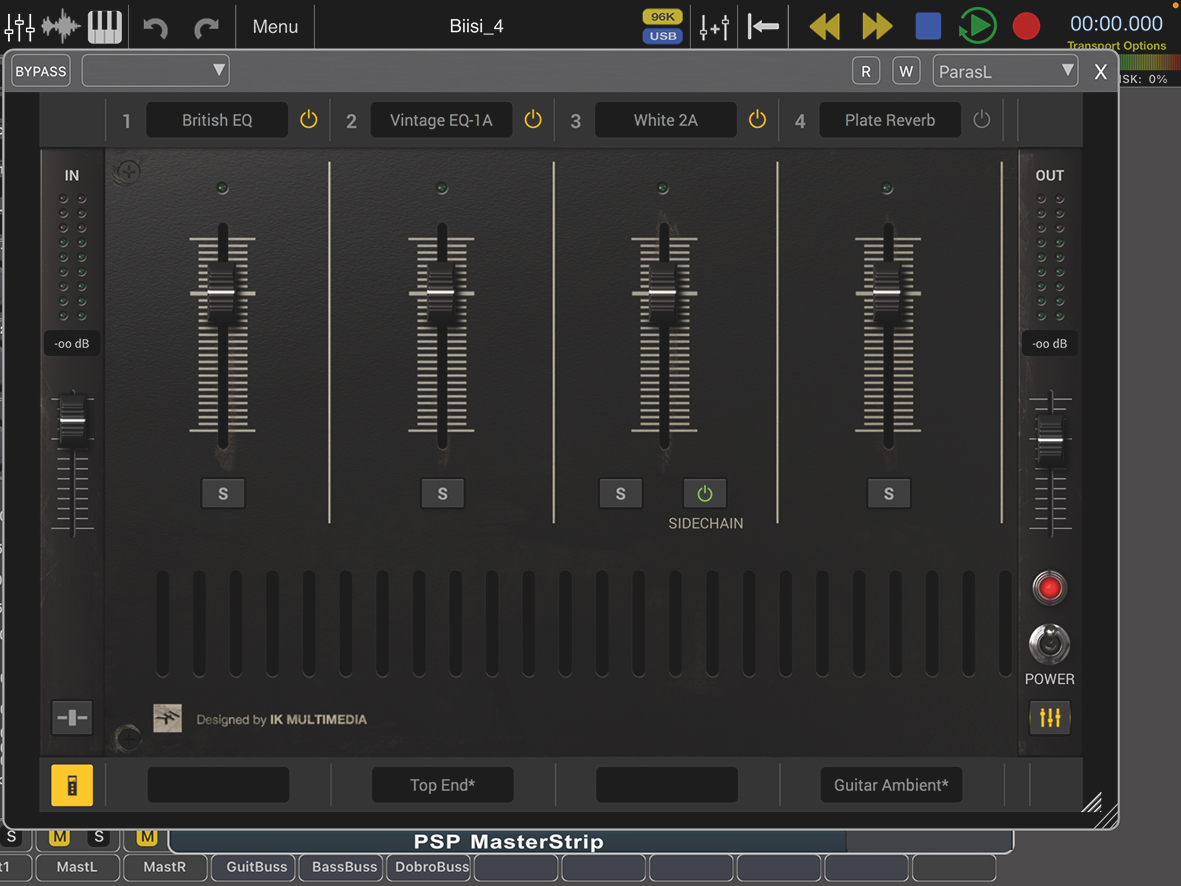Return to start of song
Screen dimensions: 1181x886
[x=763, y=27]
